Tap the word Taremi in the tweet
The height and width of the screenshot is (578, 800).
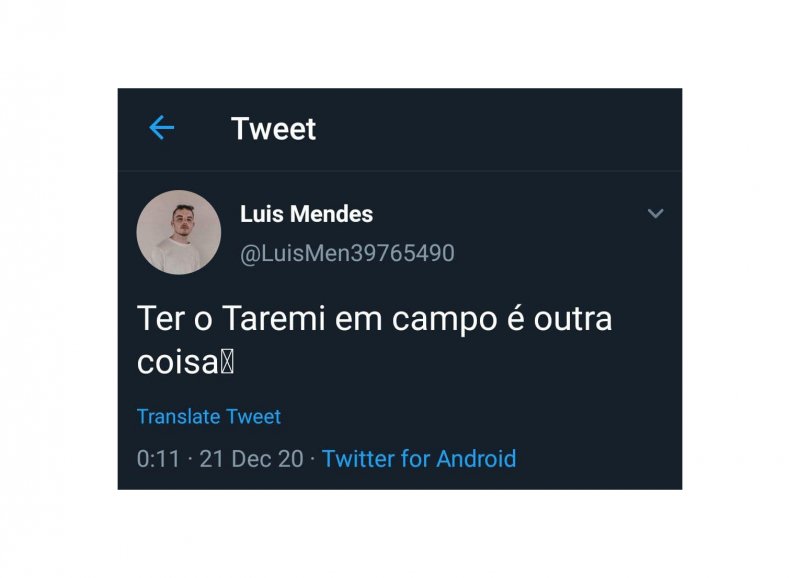coord(273,319)
